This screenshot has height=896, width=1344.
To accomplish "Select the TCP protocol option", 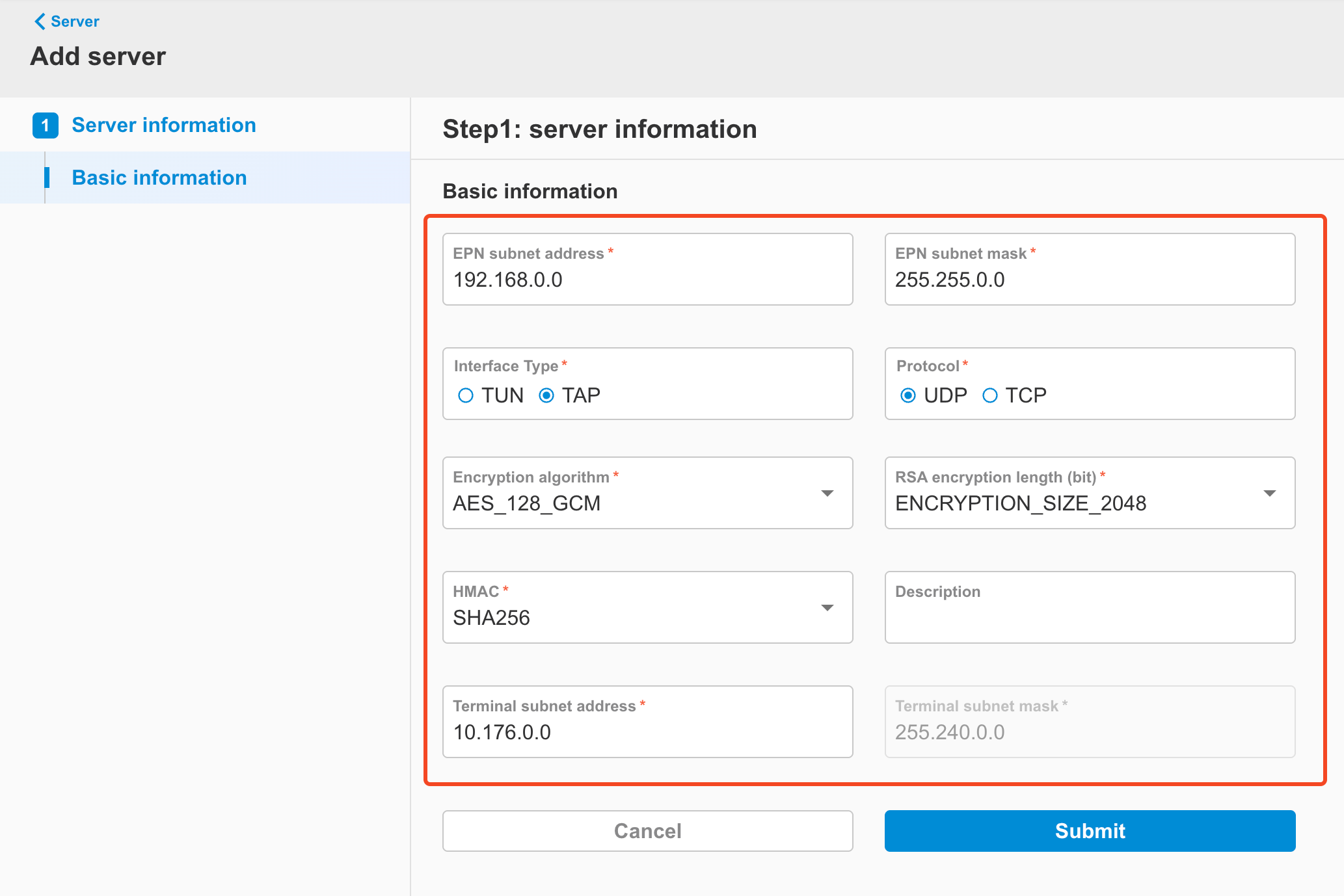I will coord(990,395).
